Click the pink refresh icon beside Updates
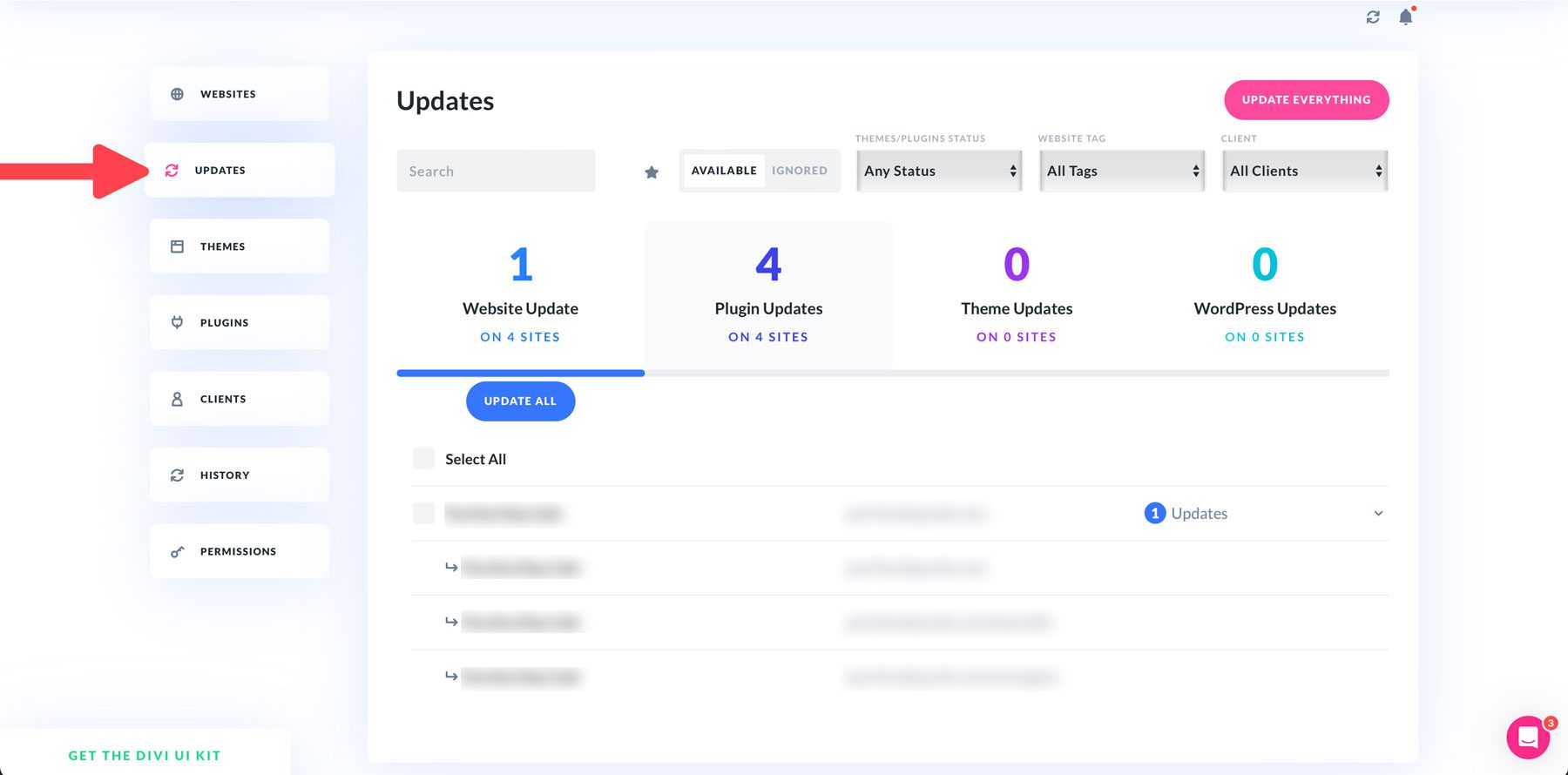The height and width of the screenshot is (775, 1568). (172, 171)
